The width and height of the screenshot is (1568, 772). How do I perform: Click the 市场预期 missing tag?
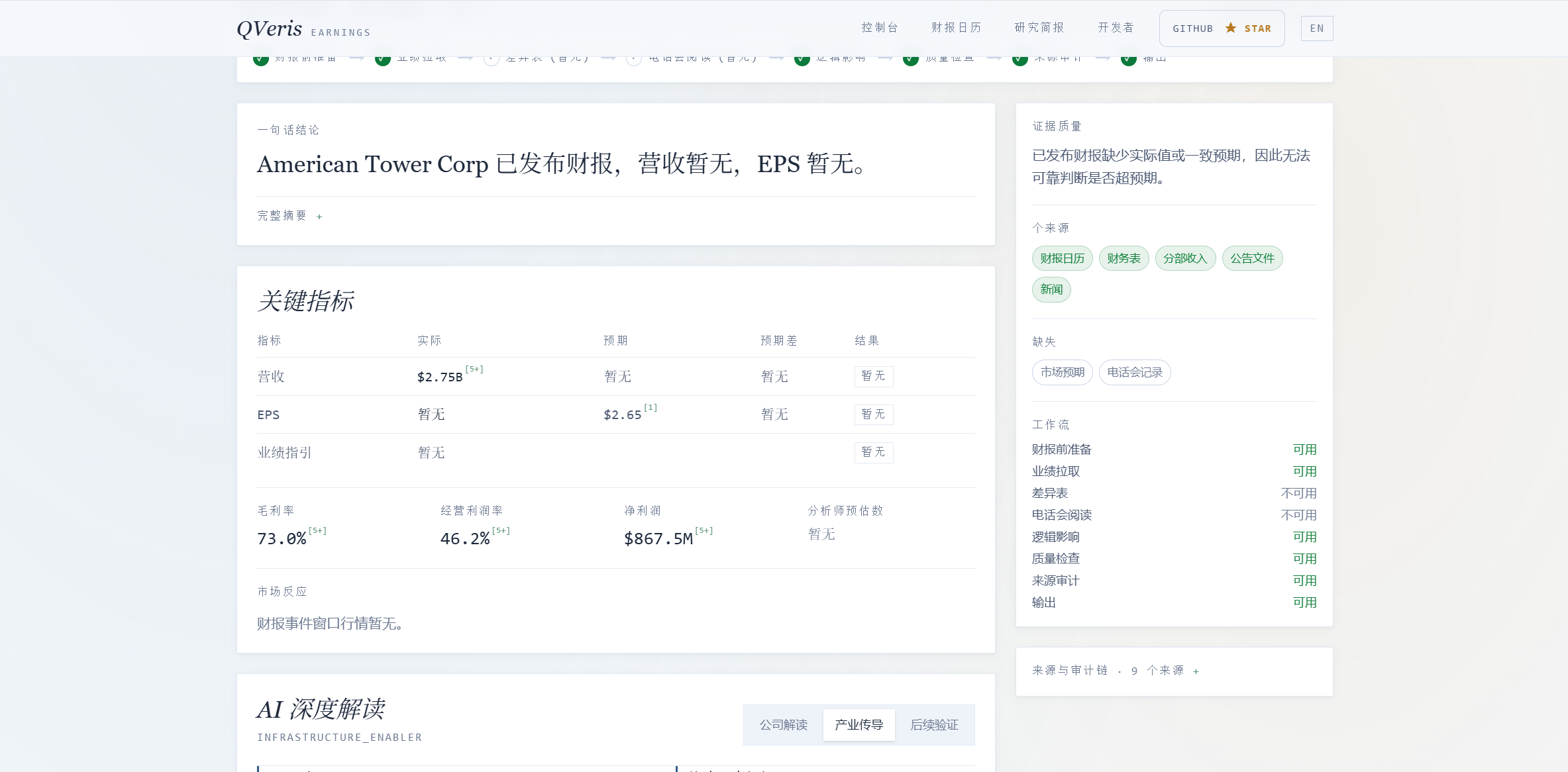click(x=1063, y=372)
